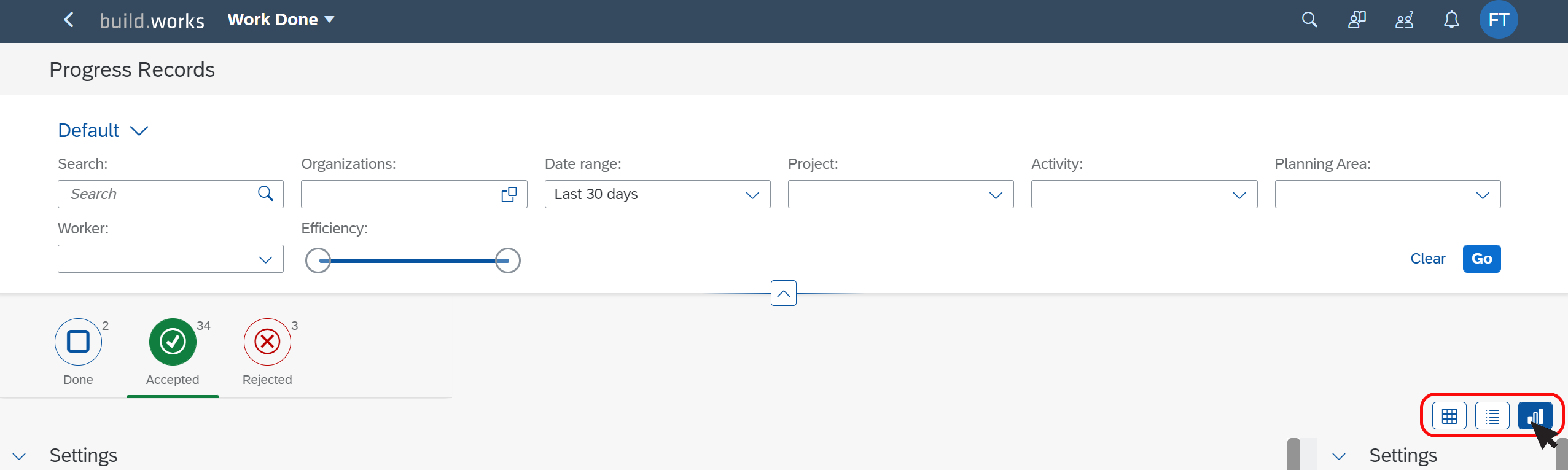The image size is (1568, 470).
Task: Click the left Efficiency slider handle
Action: pos(318,260)
